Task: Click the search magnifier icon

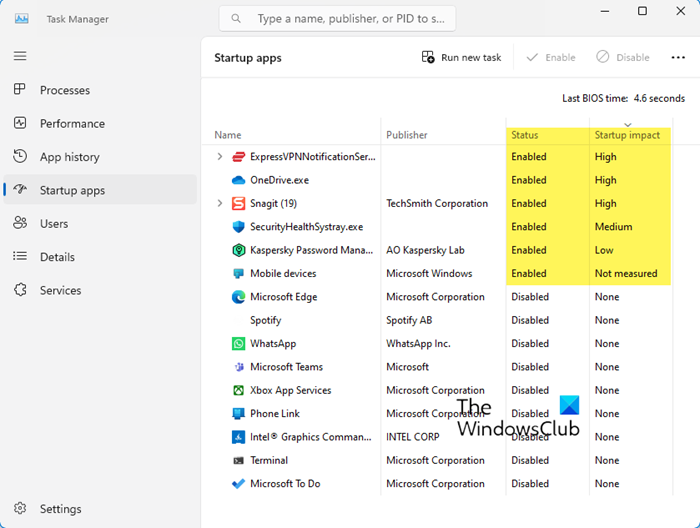Action: (x=236, y=19)
